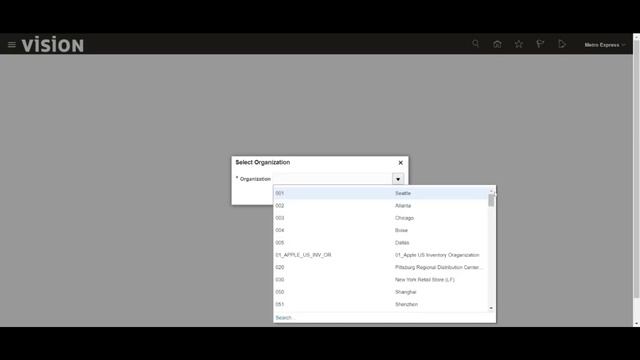Select organization 005 Dallas
Image resolution: width=640 pixels, height=360 pixels.
pos(381,242)
